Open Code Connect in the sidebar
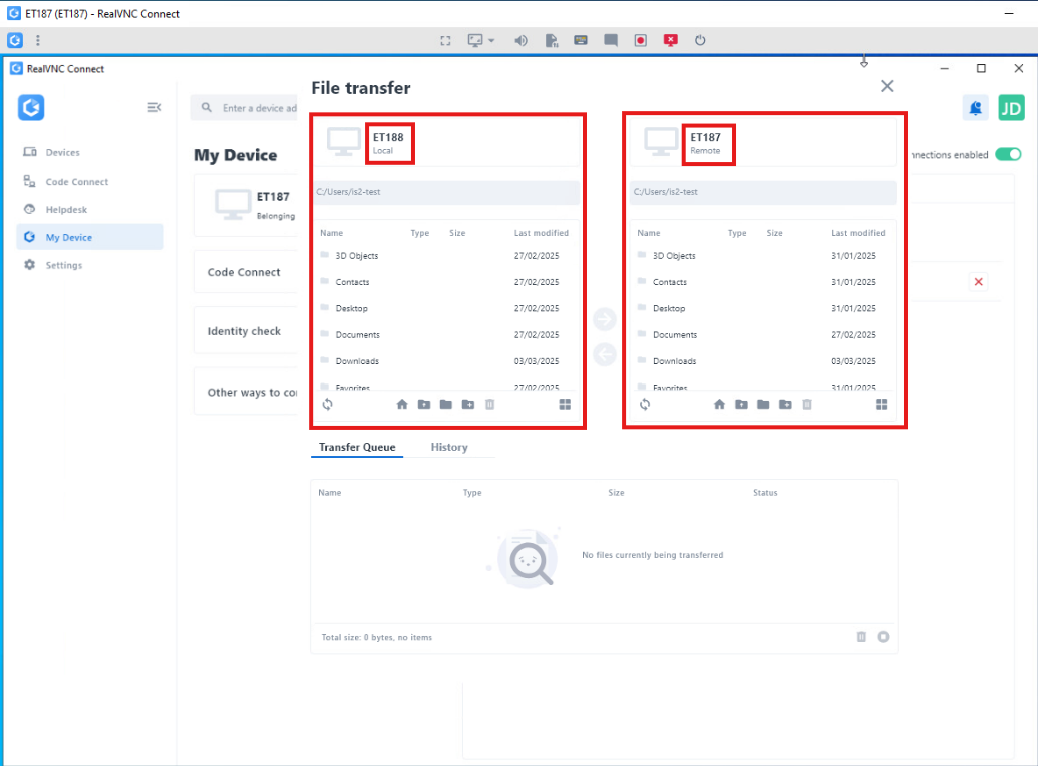The image size is (1038, 766). 89,181
